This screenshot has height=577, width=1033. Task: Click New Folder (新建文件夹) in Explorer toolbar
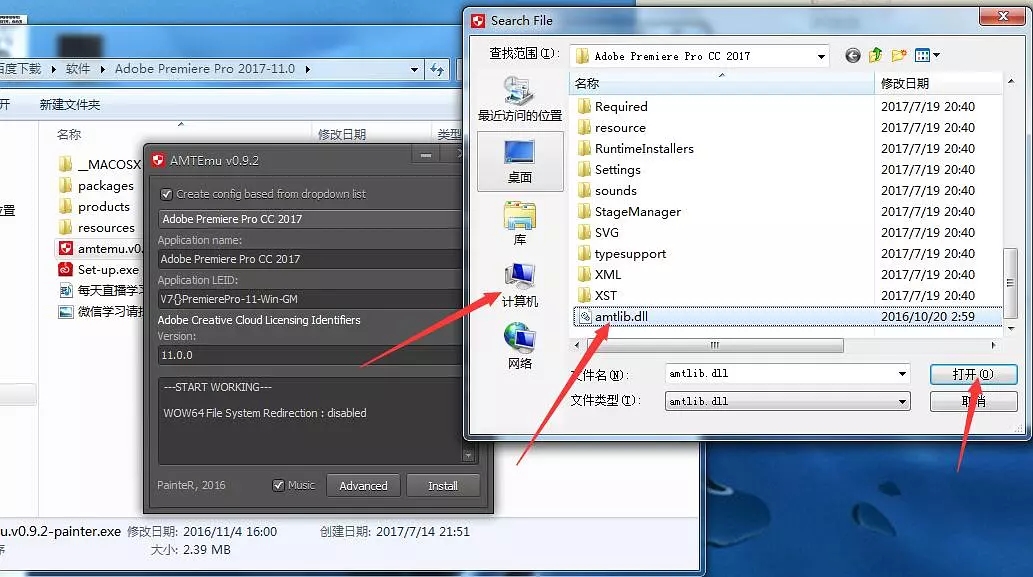[70, 105]
